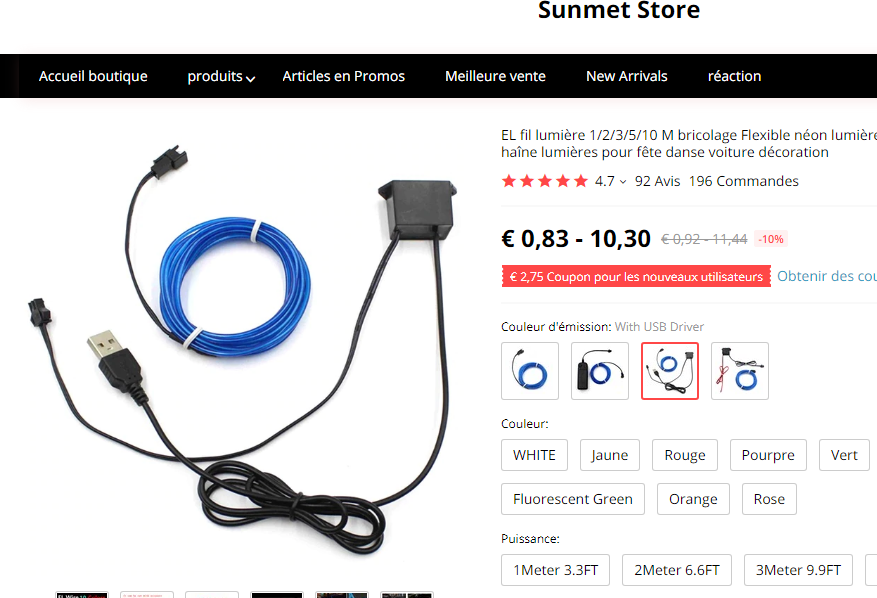The height and width of the screenshot is (598, 877).
Task: Choose the Jaune color option
Action: point(610,455)
